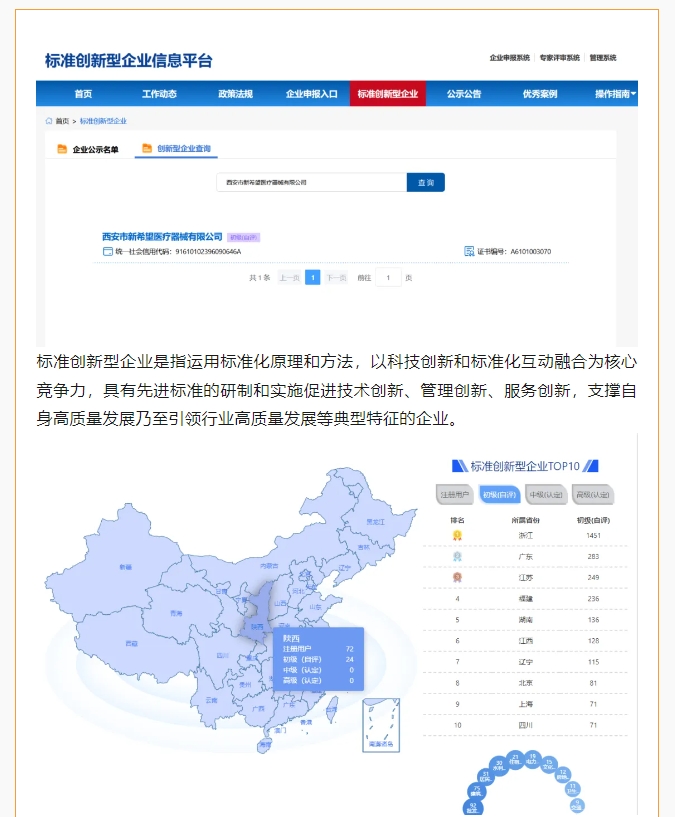Click gold medal icon for 浙江 rank
The width and height of the screenshot is (675, 817).
(x=457, y=535)
